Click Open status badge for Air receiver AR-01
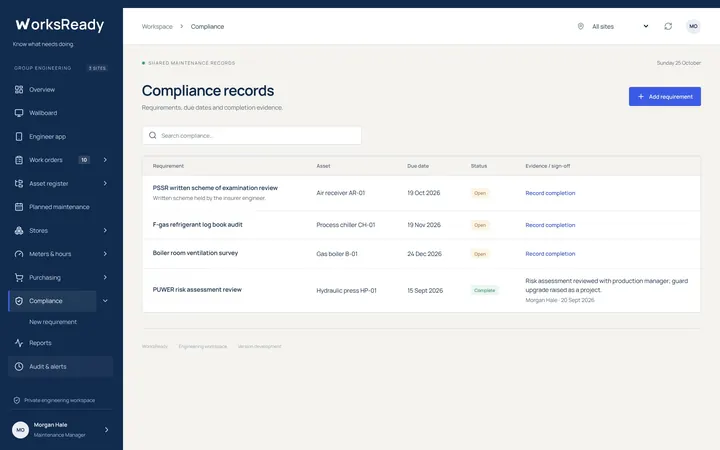Viewport: 720px width, 450px height. tap(480, 193)
